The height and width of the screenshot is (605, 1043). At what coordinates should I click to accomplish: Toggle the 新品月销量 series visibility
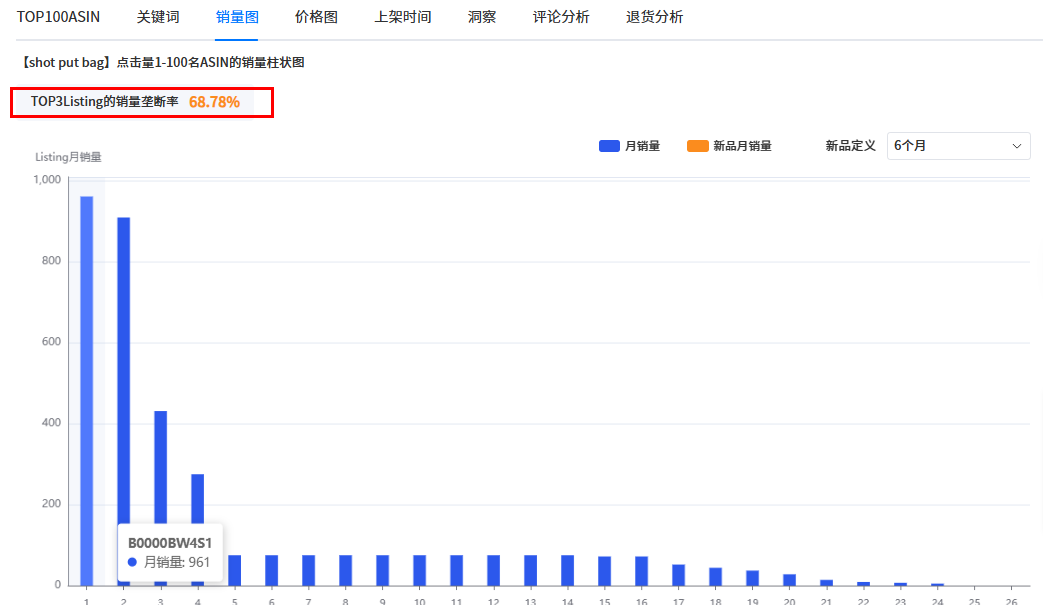pyautogui.click(x=732, y=146)
